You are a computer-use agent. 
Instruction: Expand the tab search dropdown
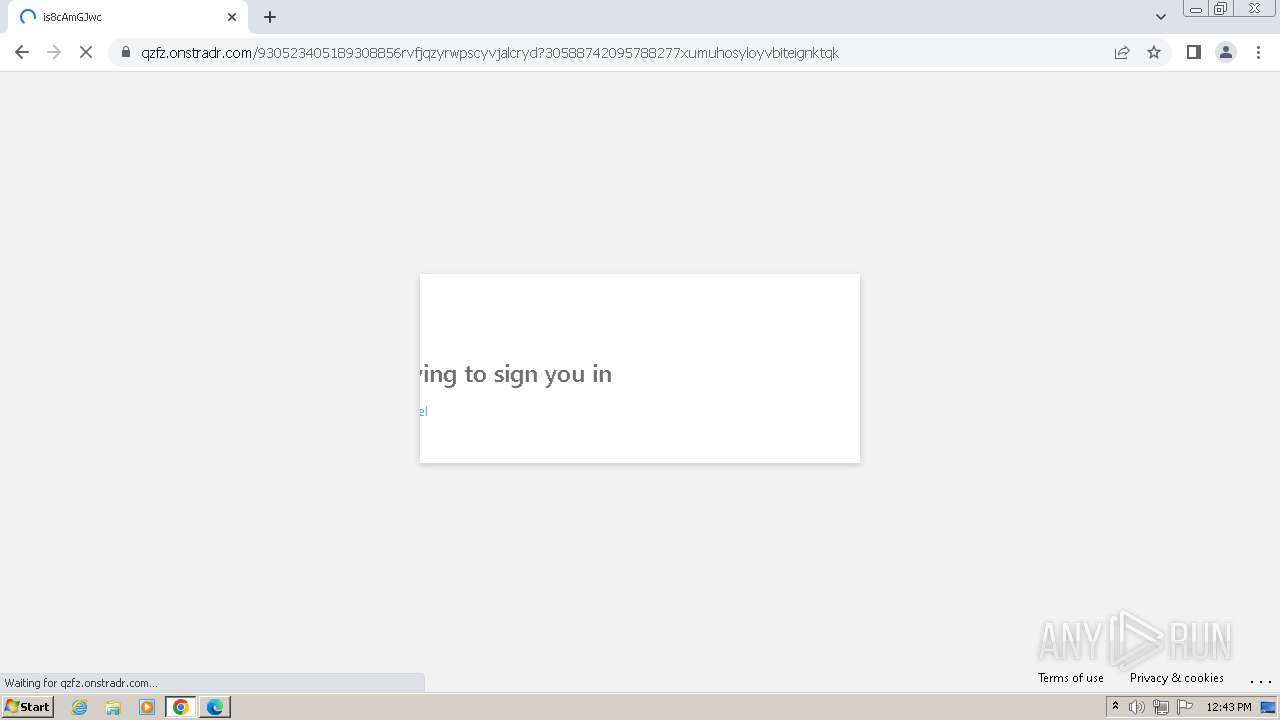coord(1160,17)
